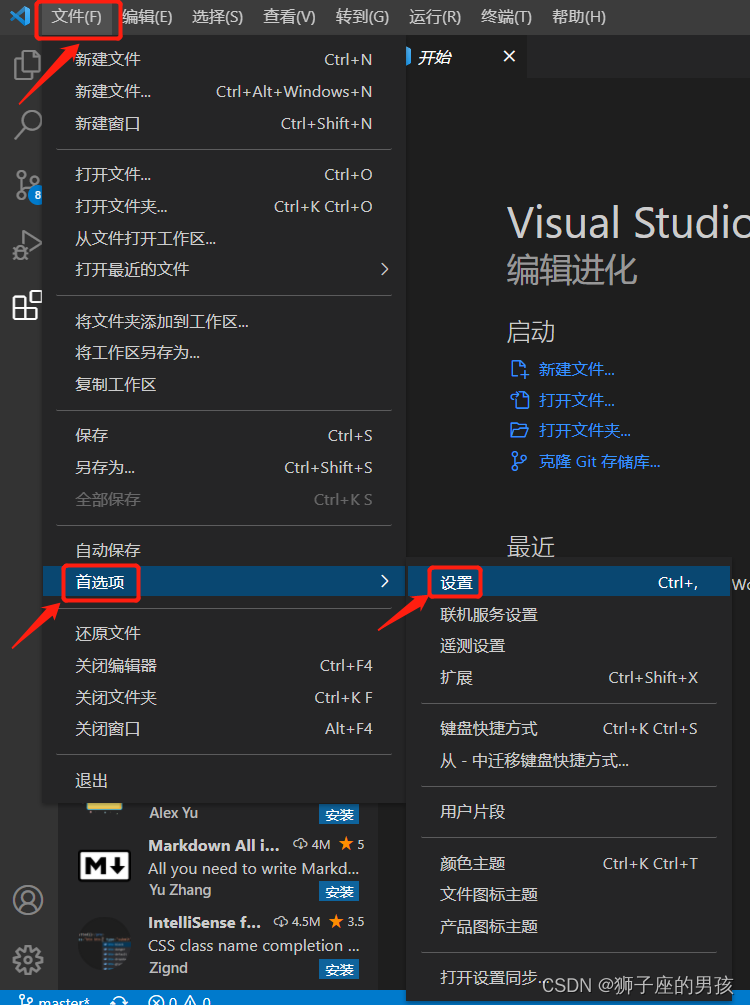Open the 文件(F) menu
This screenshot has width=750, height=1005.
pos(76,17)
